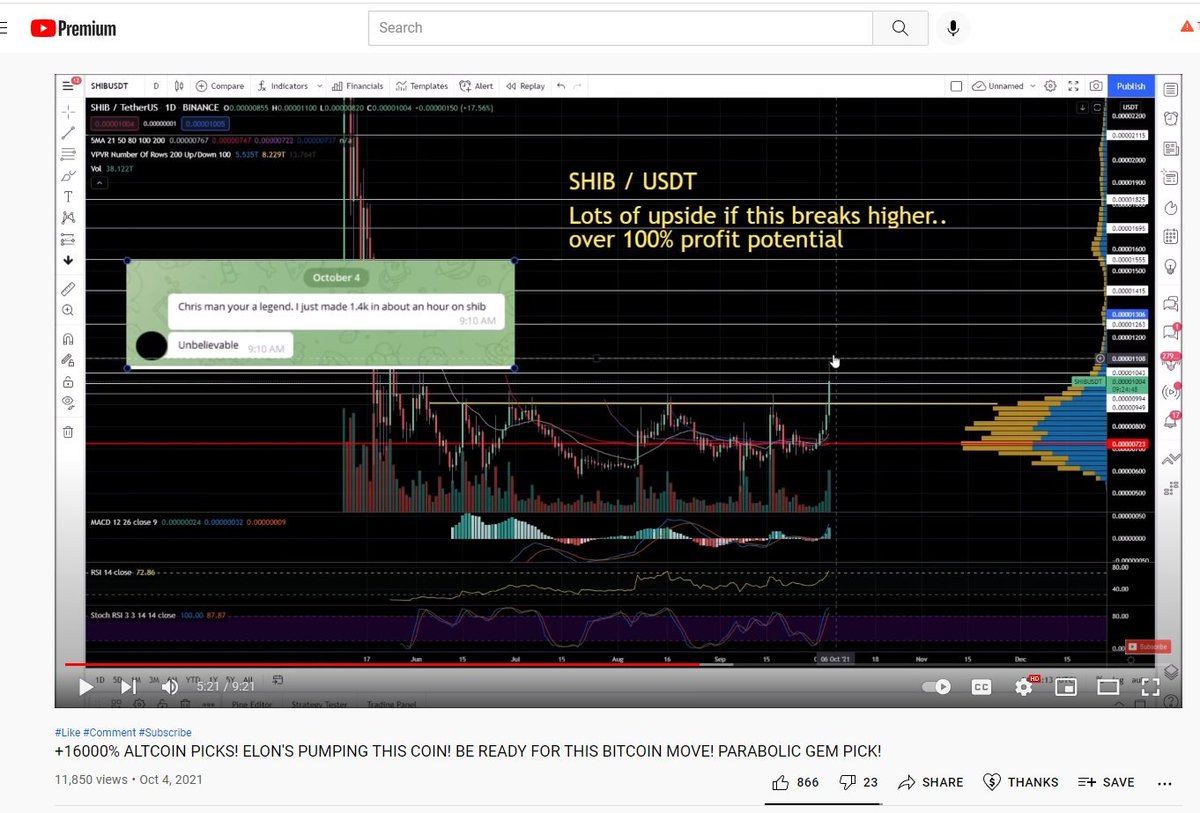1200x813 pixels.
Task: Open YouTube Premium home logo
Action: point(73,29)
